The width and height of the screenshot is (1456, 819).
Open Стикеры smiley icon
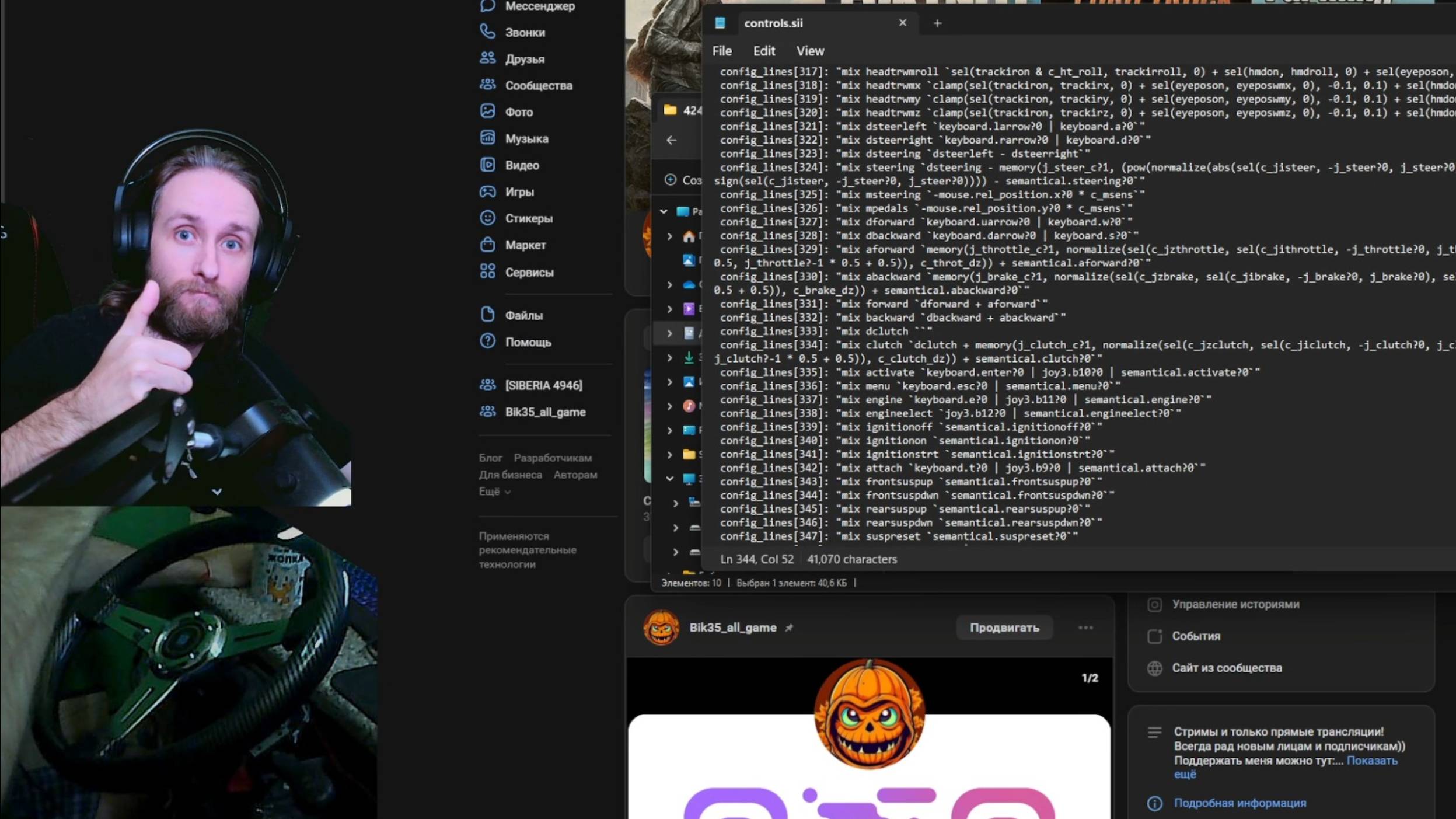(487, 218)
